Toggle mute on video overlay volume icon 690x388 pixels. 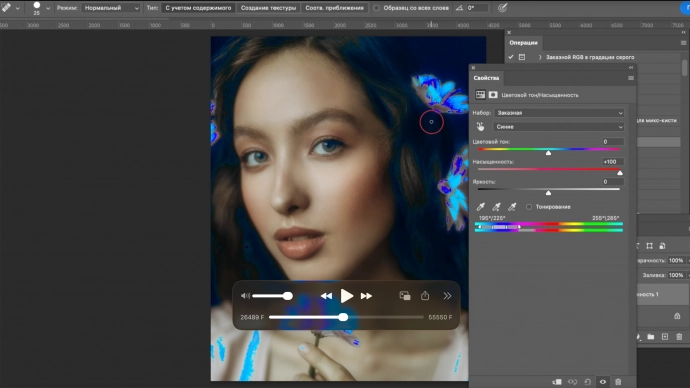(245, 296)
